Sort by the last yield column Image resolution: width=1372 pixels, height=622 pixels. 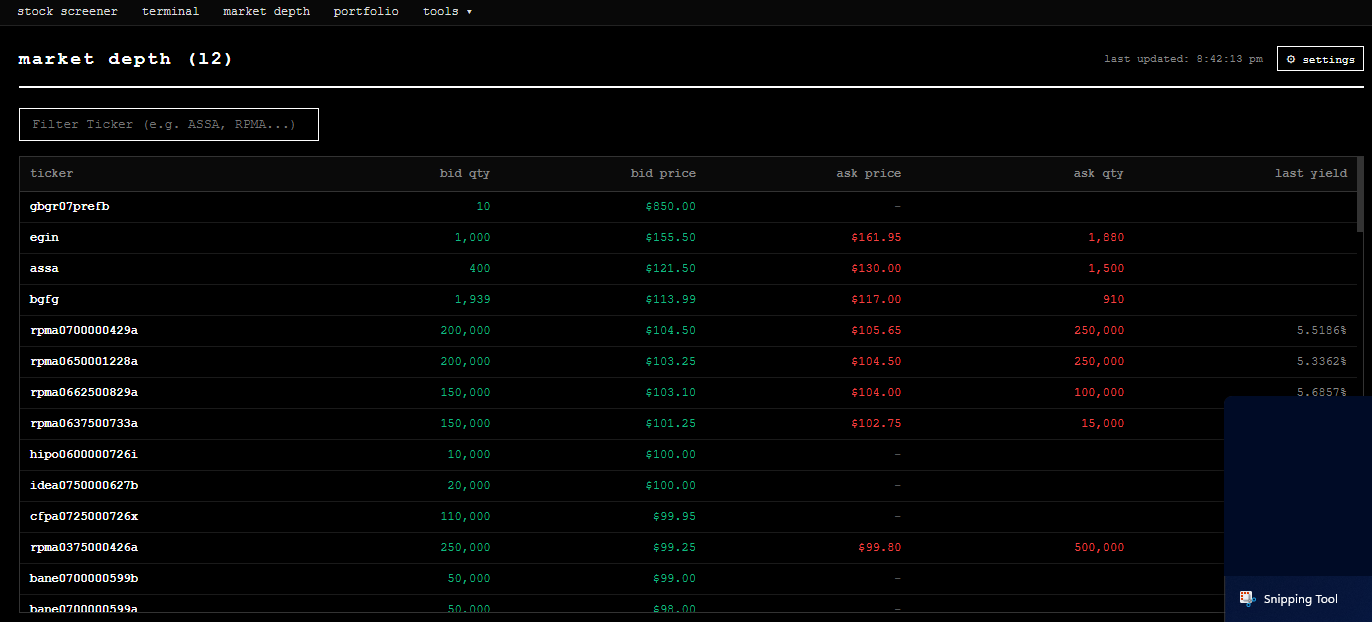pyautogui.click(x=1310, y=174)
